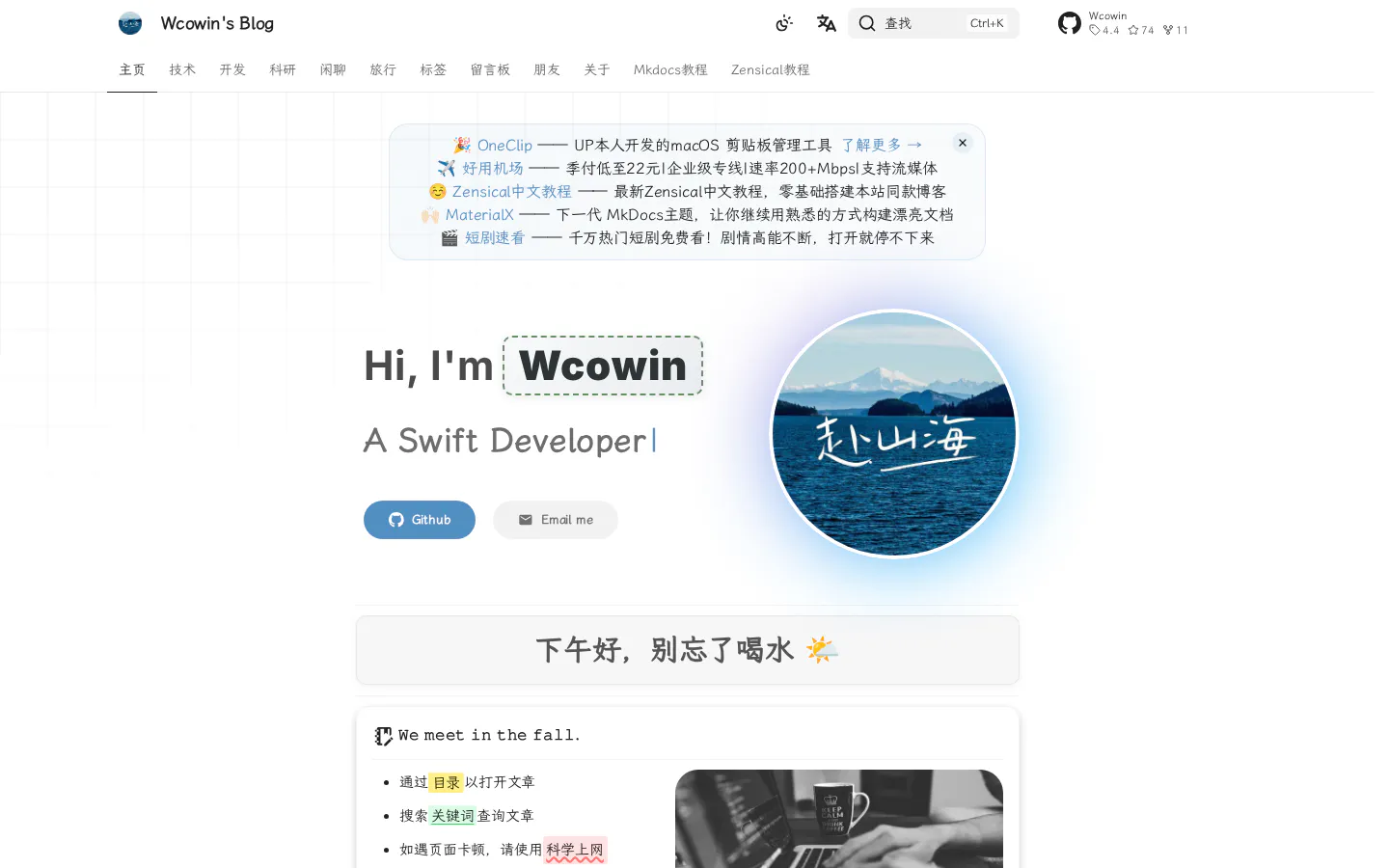The height and width of the screenshot is (868, 1389).
Task: Click the search magnifier icon
Action: click(x=867, y=23)
